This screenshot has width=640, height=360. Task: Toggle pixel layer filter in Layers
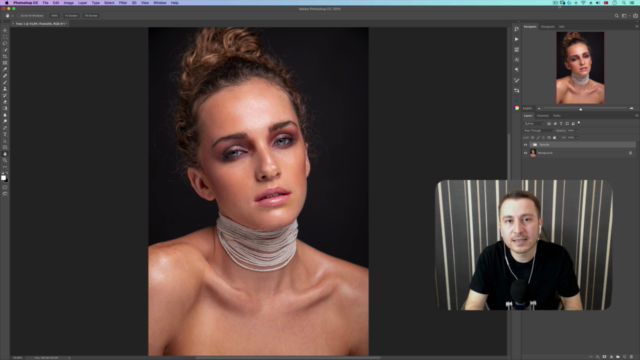click(549, 123)
